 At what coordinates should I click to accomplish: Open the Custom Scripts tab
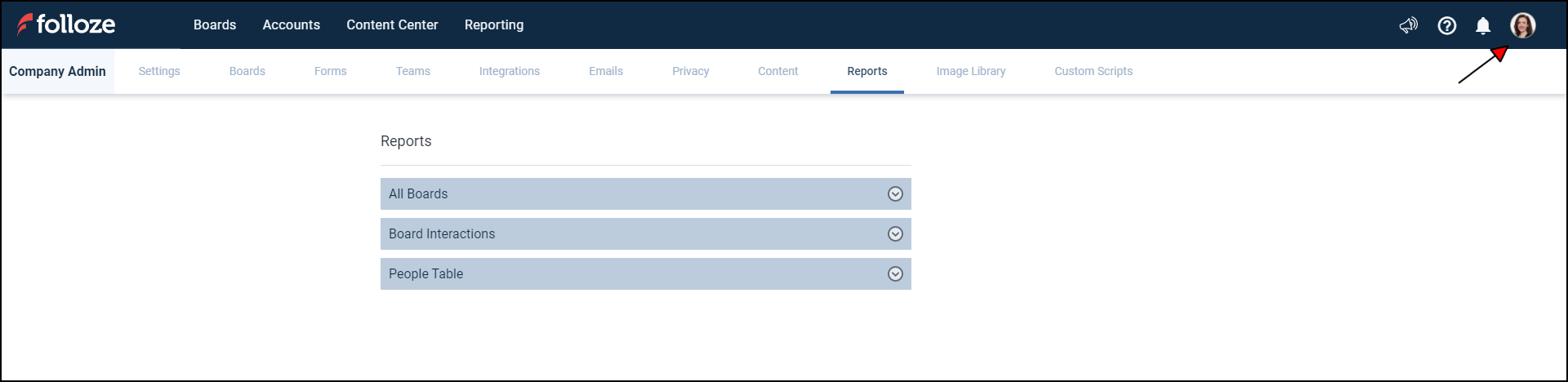tap(1093, 72)
